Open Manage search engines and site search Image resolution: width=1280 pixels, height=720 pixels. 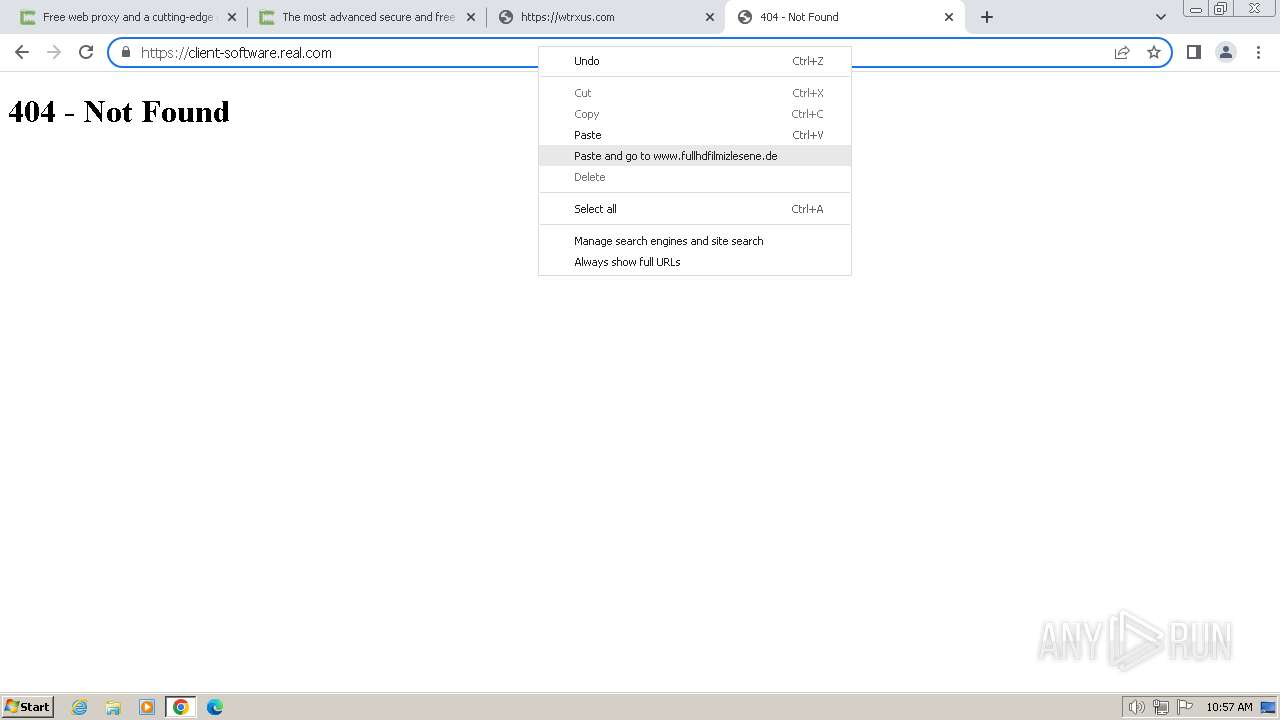tap(695, 241)
